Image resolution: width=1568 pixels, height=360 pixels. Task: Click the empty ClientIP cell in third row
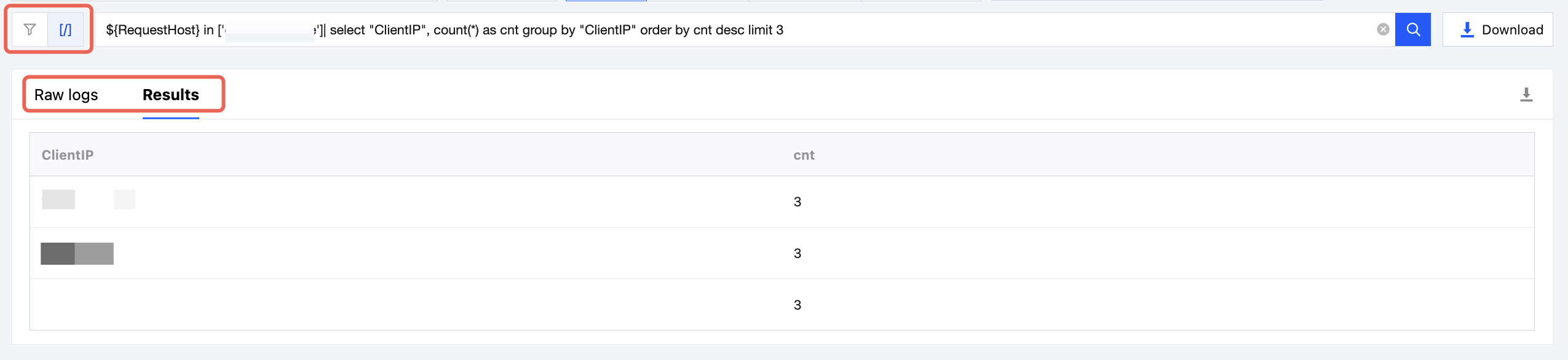406,305
